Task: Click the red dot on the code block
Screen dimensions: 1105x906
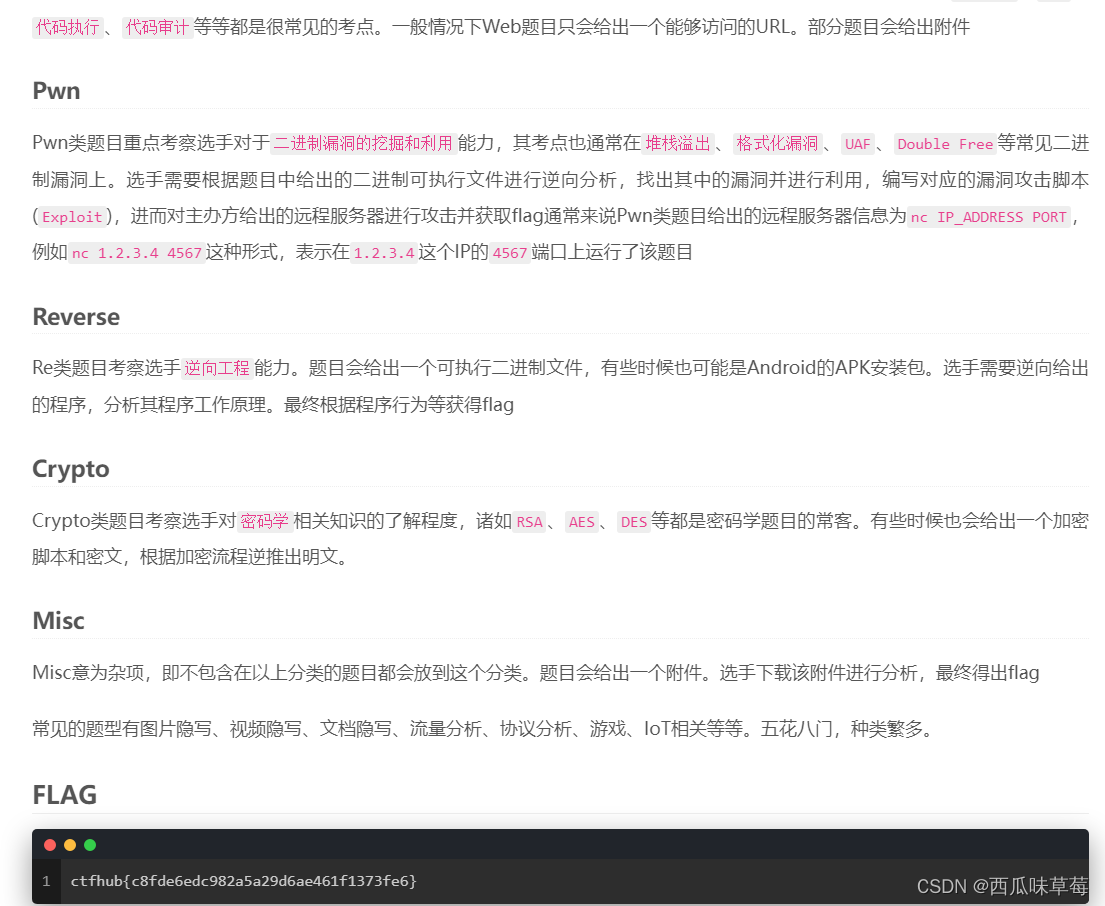Action: [50, 844]
